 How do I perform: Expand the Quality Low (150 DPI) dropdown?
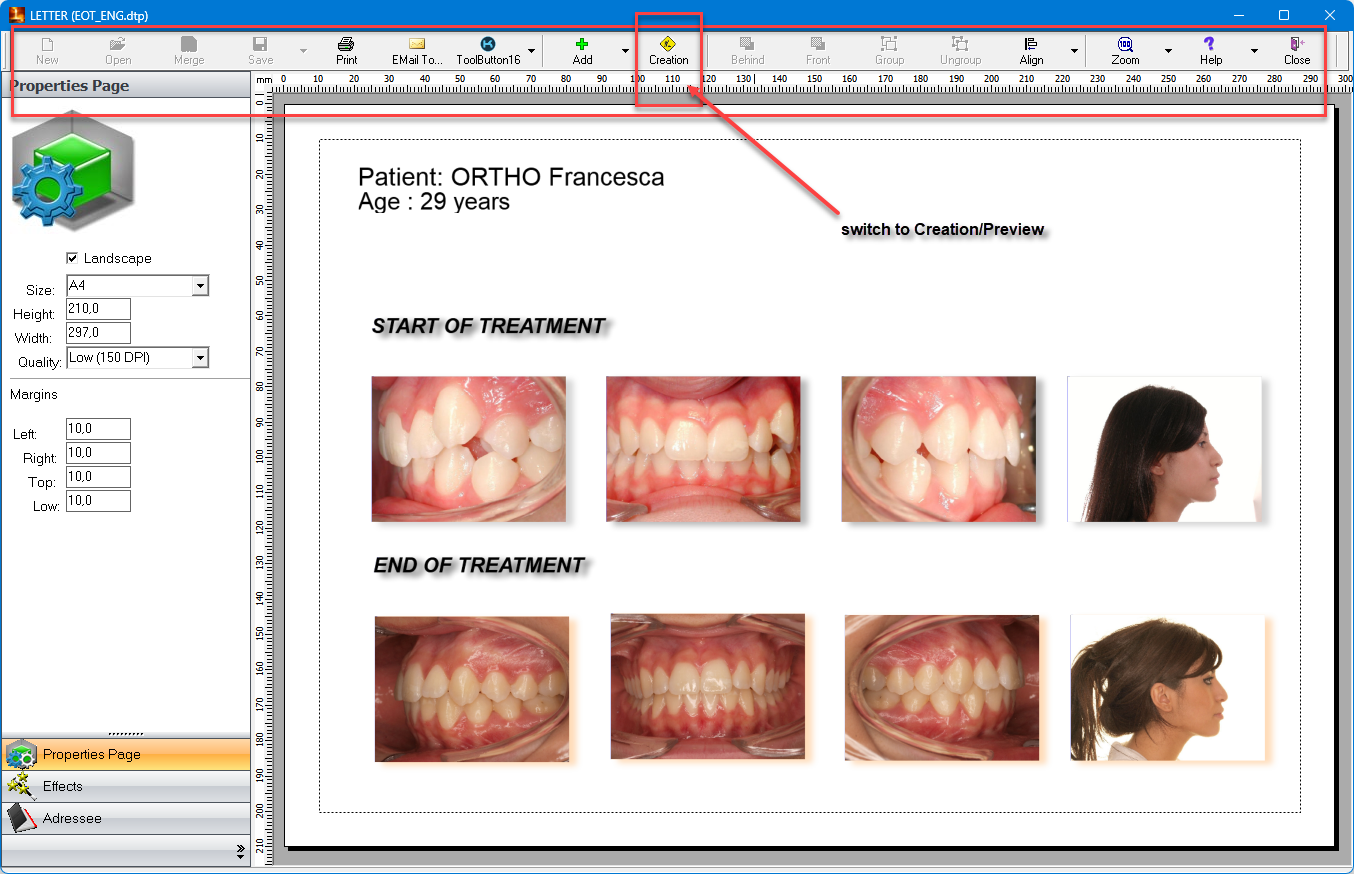coord(200,358)
